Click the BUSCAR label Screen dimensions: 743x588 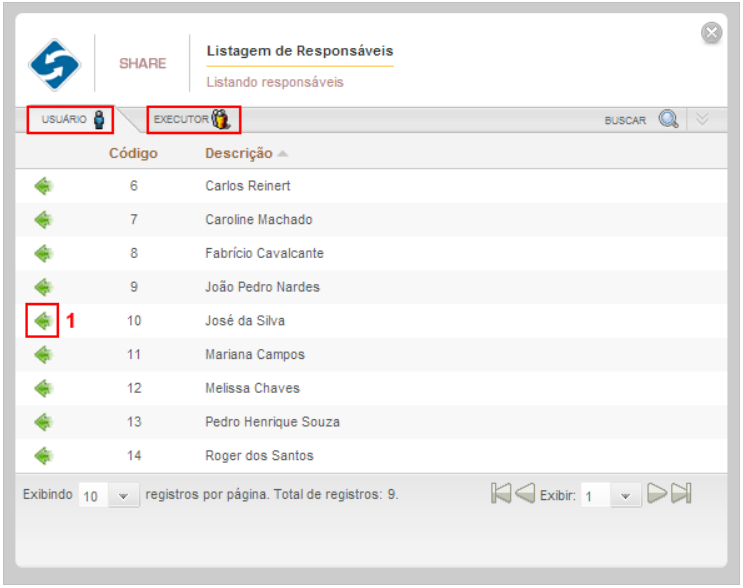pos(625,120)
